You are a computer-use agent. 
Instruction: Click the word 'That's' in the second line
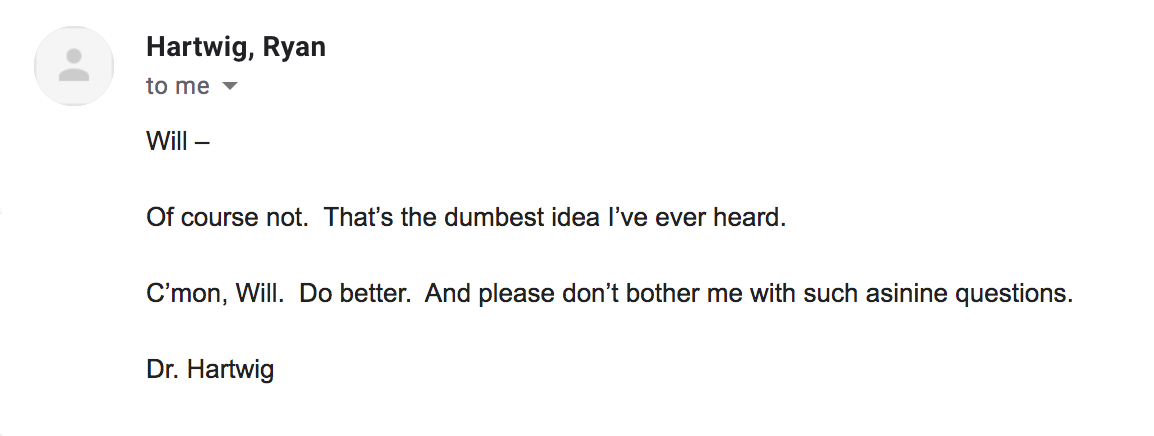tap(358, 217)
